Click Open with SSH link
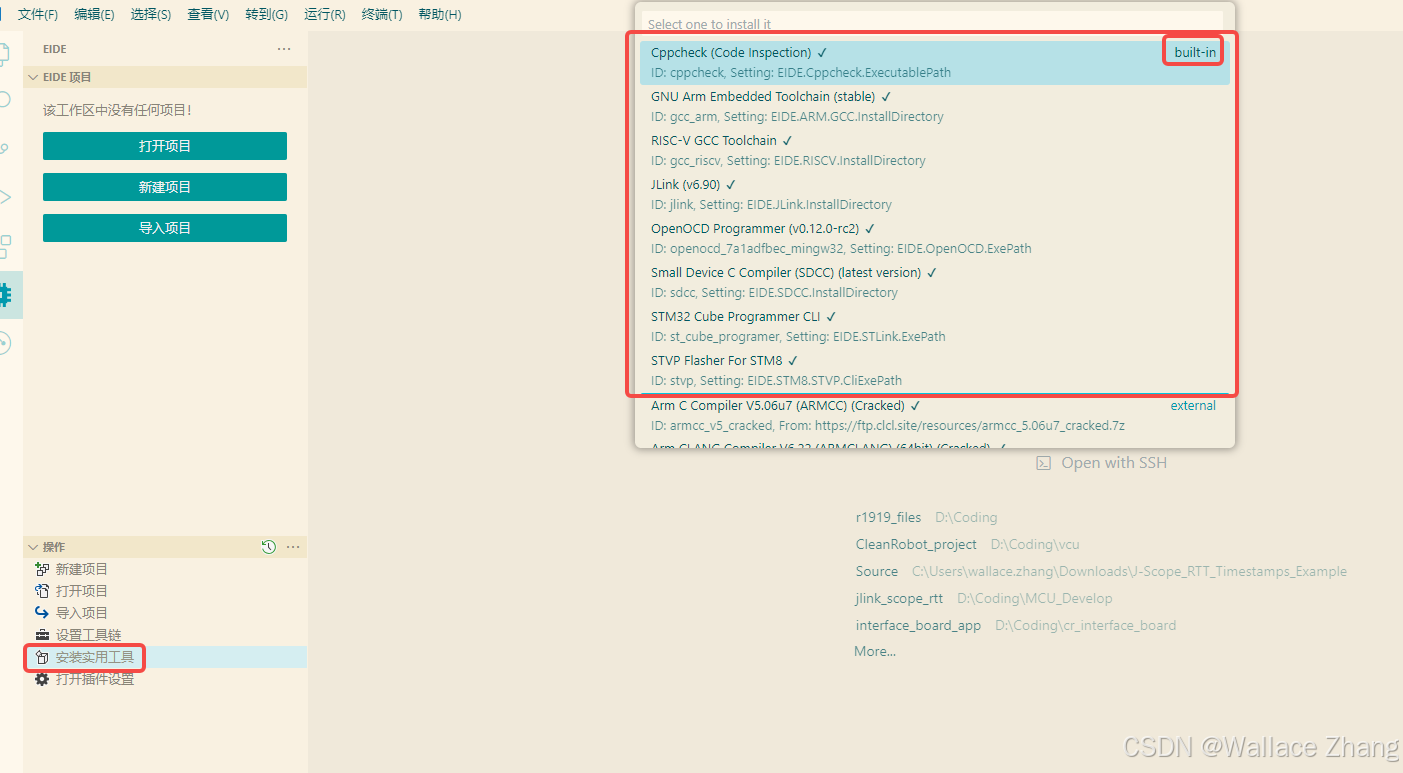1403x773 pixels. coord(1114,463)
